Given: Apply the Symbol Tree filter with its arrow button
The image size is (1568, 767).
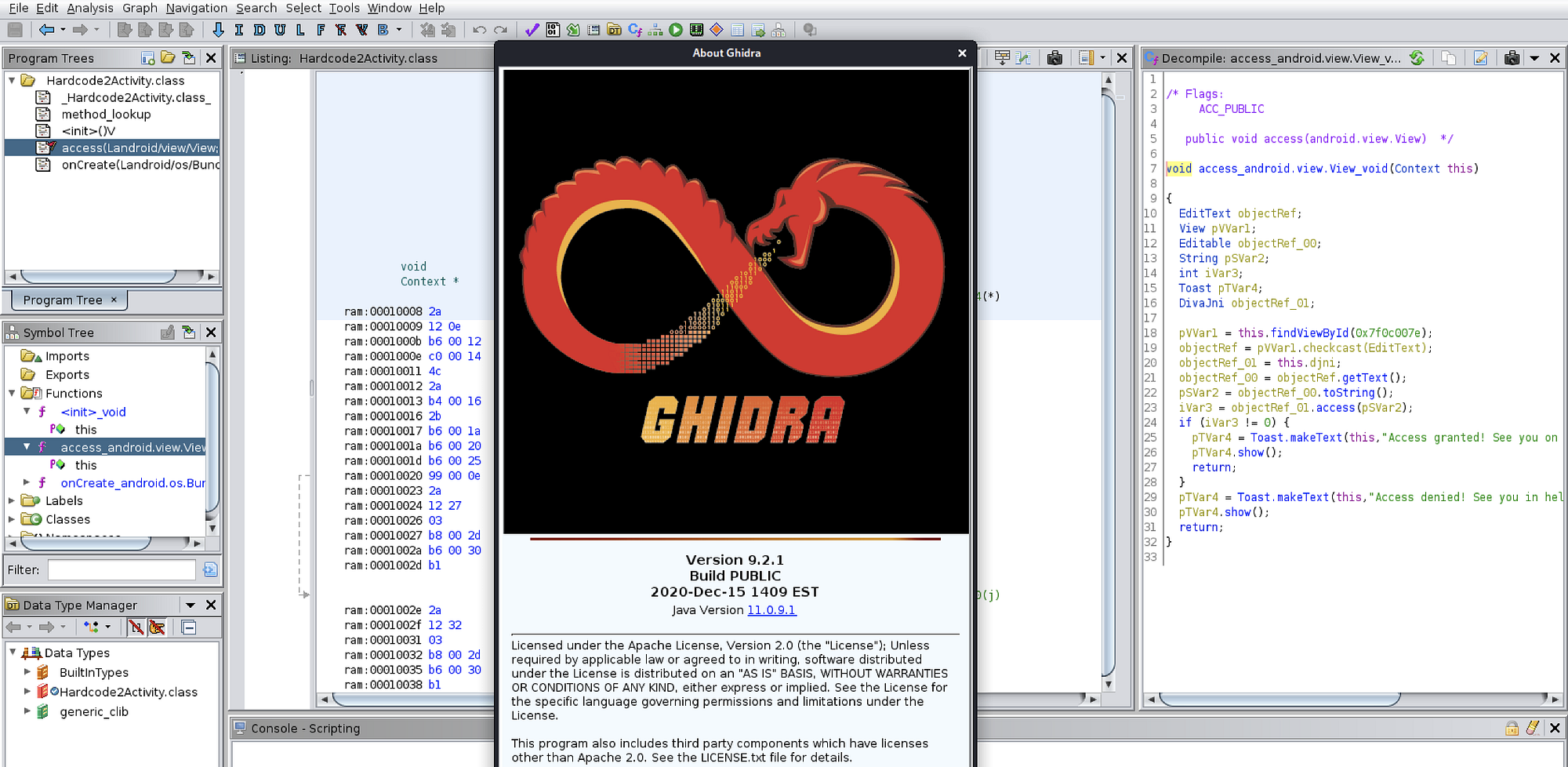Looking at the screenshot, I should tap(209, 569).
